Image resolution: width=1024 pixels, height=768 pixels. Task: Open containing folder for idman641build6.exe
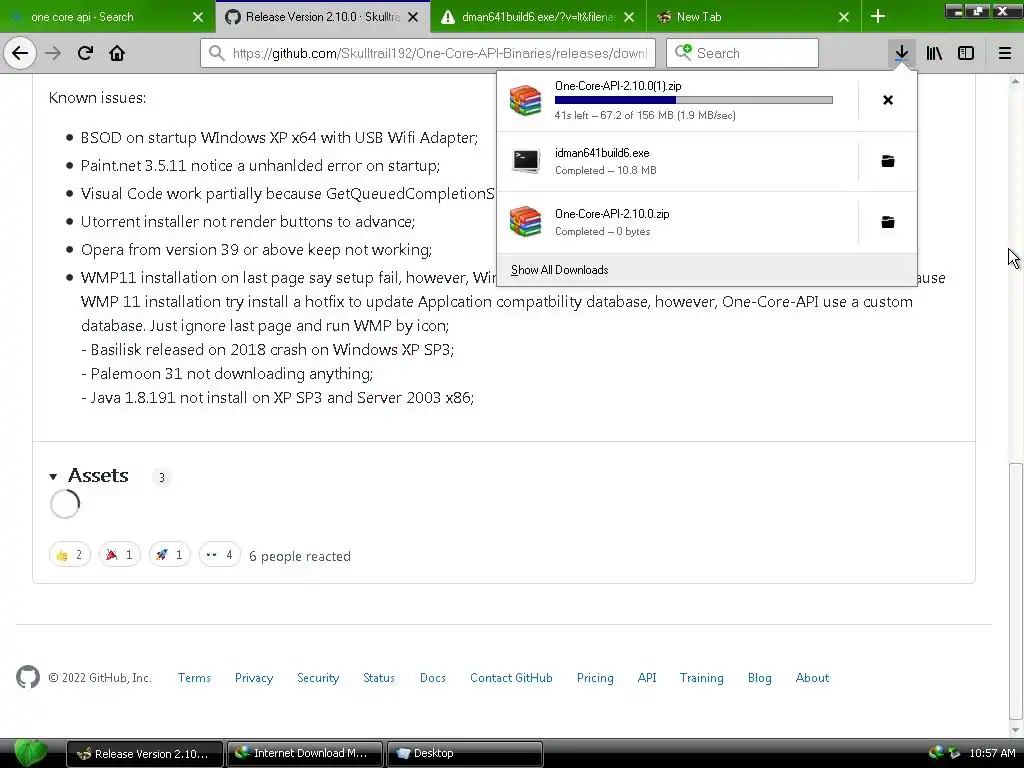[x=888, y=161]
